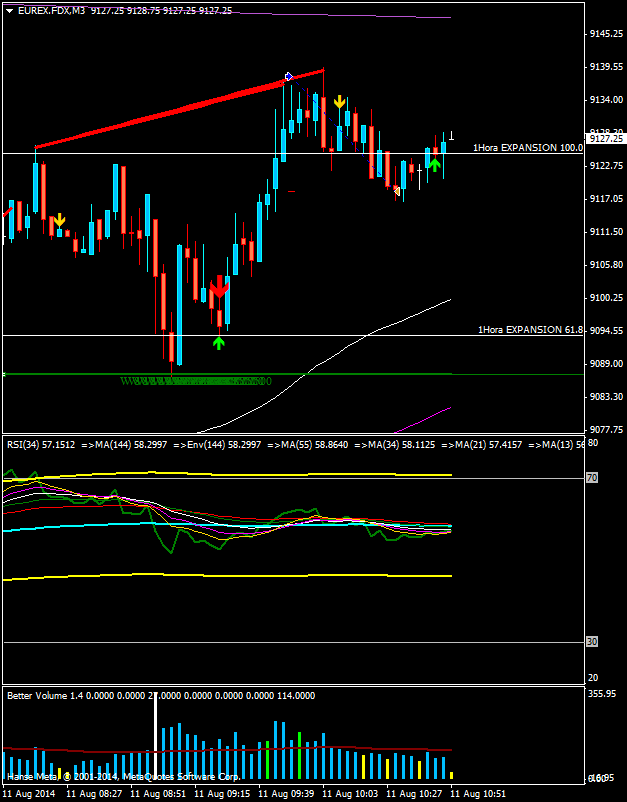Click the 1Hora EXPANSION 100.0 level label
This screenshot has width=627, height=802.
pyautogui.click(x=527, y=147)
